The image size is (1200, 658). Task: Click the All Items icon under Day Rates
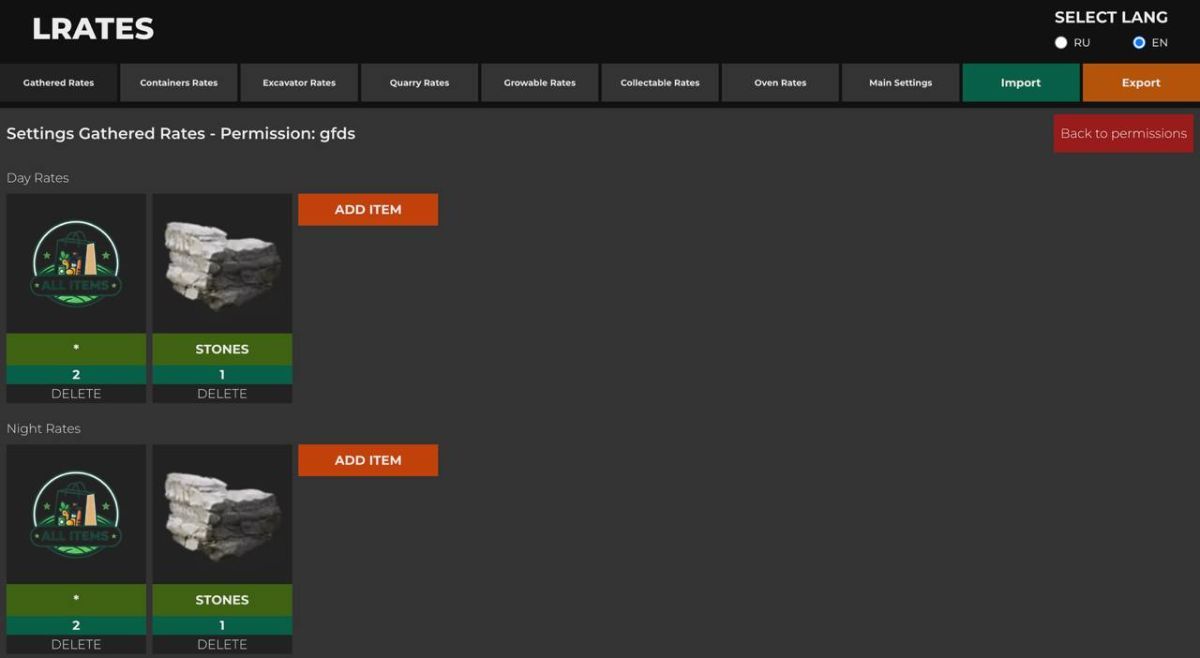coord(76,263)
